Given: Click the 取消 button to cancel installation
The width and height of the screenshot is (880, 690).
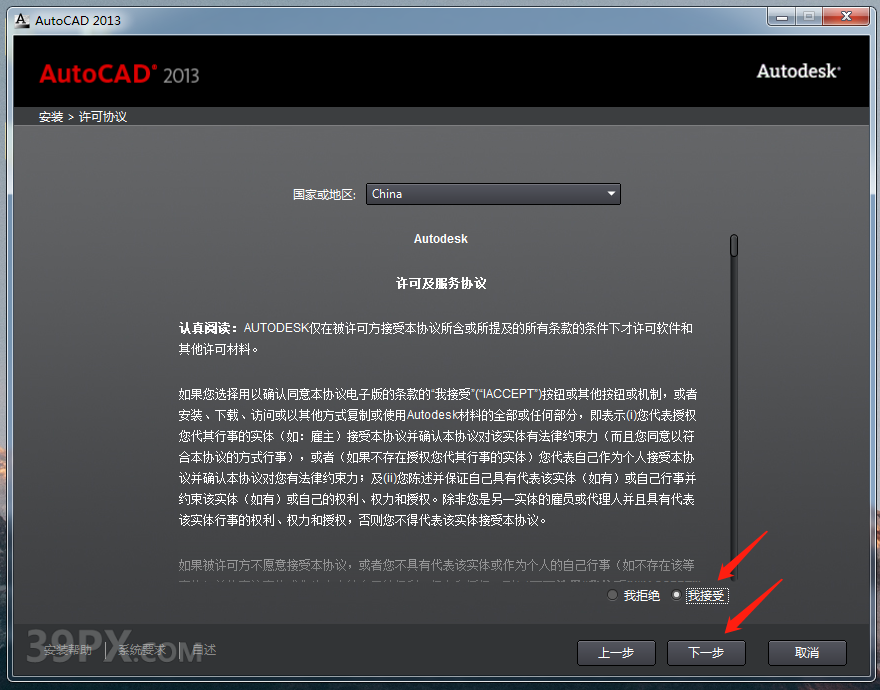Looking at the screenshot, I should point(807,653).
